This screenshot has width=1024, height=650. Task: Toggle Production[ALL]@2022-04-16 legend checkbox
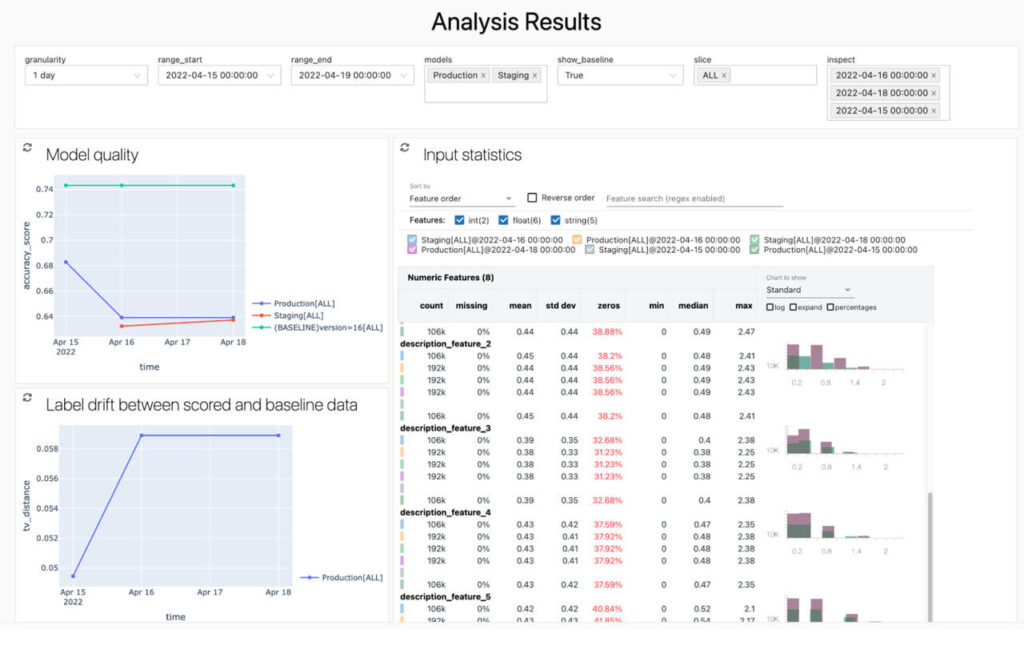click(577, 240)
